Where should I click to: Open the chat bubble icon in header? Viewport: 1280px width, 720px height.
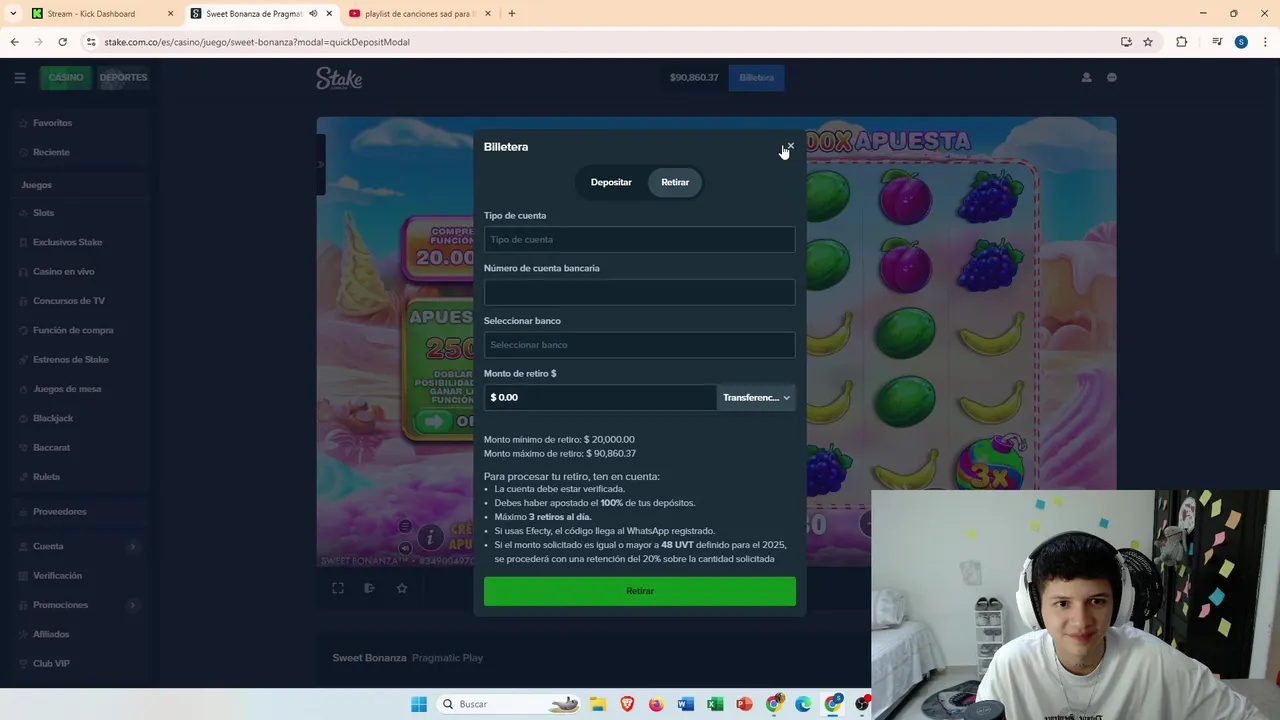point(1111,77)
